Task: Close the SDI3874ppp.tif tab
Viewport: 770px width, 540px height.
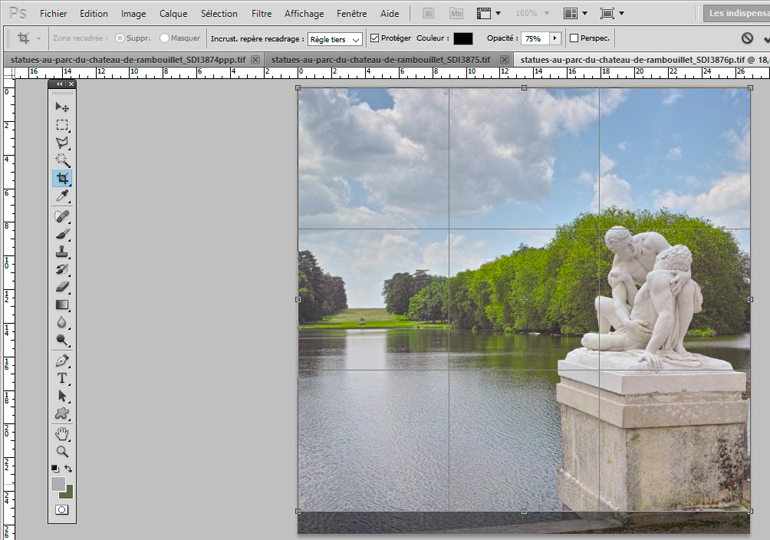Action: point(255,59)
